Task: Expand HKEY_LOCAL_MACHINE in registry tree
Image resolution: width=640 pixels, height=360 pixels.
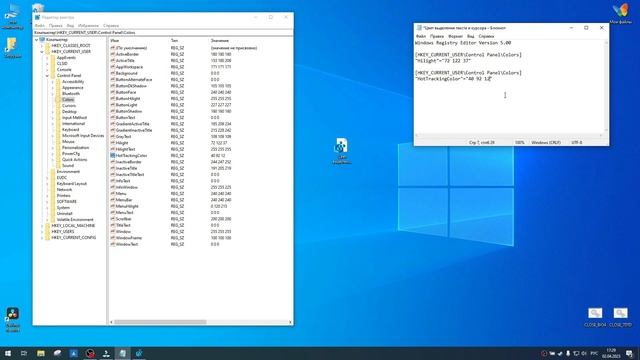Action: click(42, 225)
